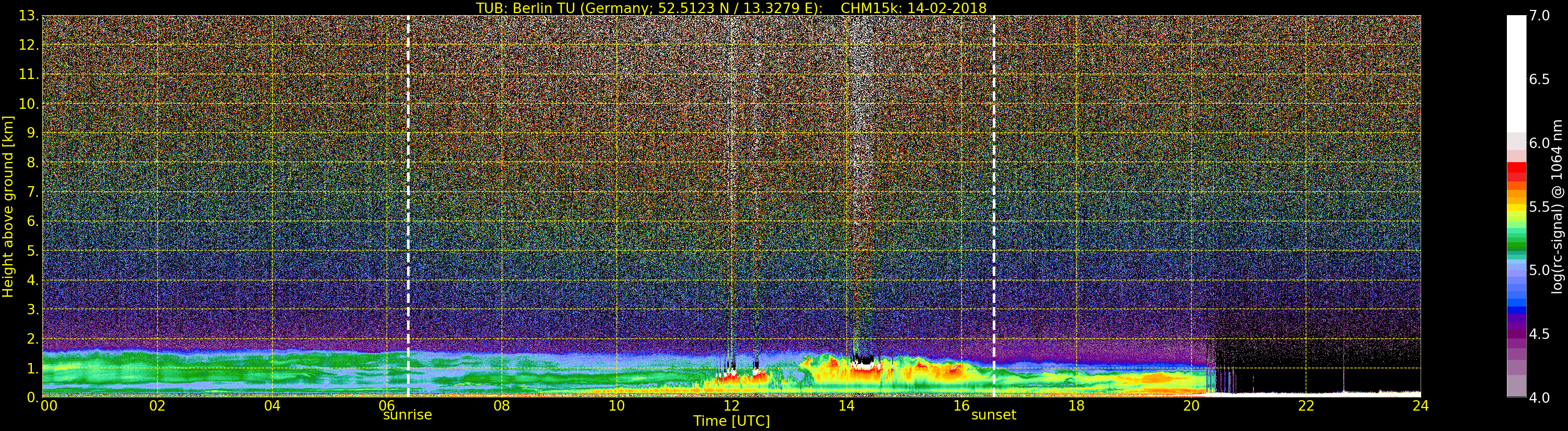Click the 'log(rc-signal) @ 1064 nm' colorbar label

click(x=1557, y=206)
